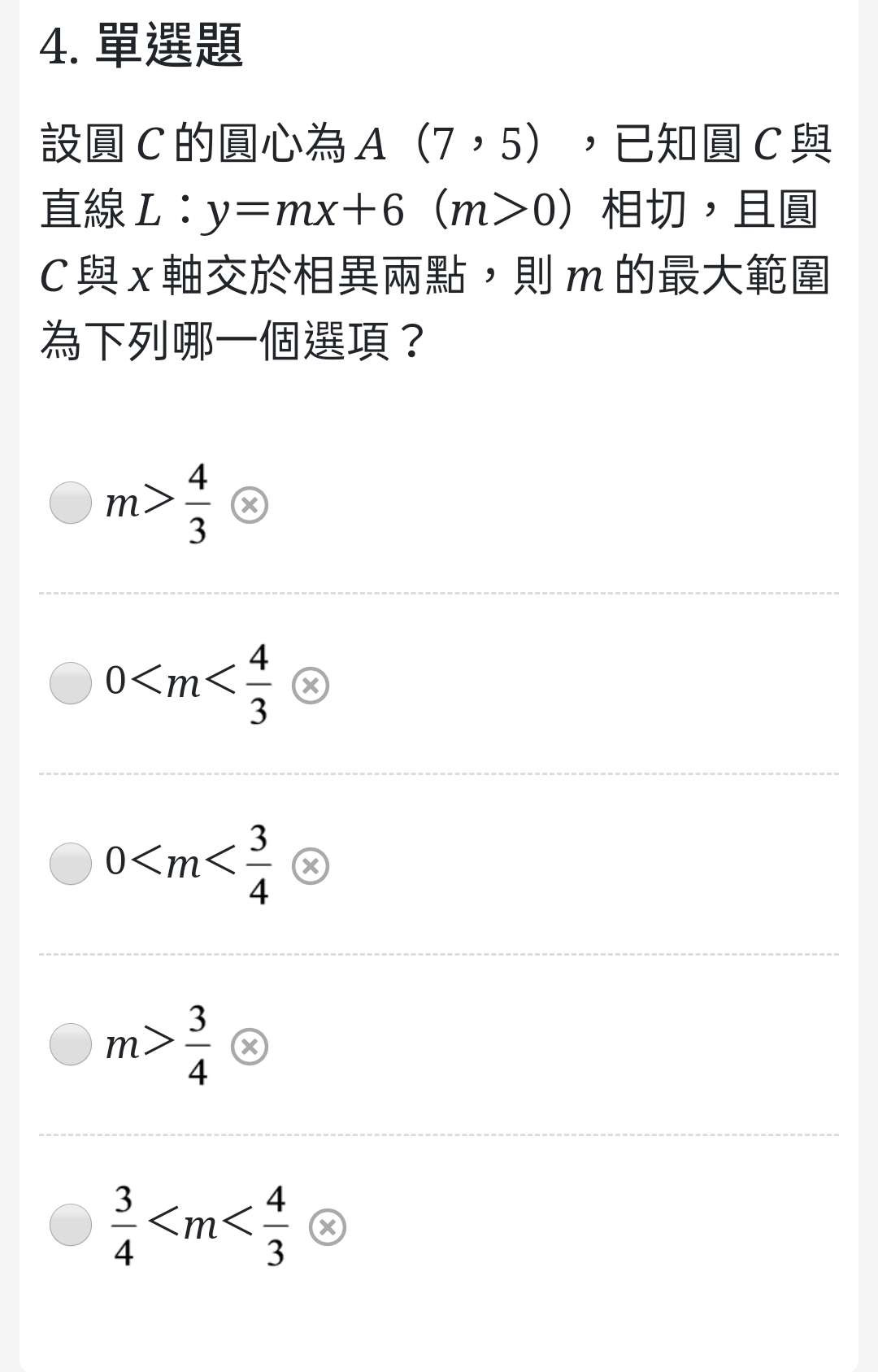Click the option text 0 < m < 4/3

188,684
